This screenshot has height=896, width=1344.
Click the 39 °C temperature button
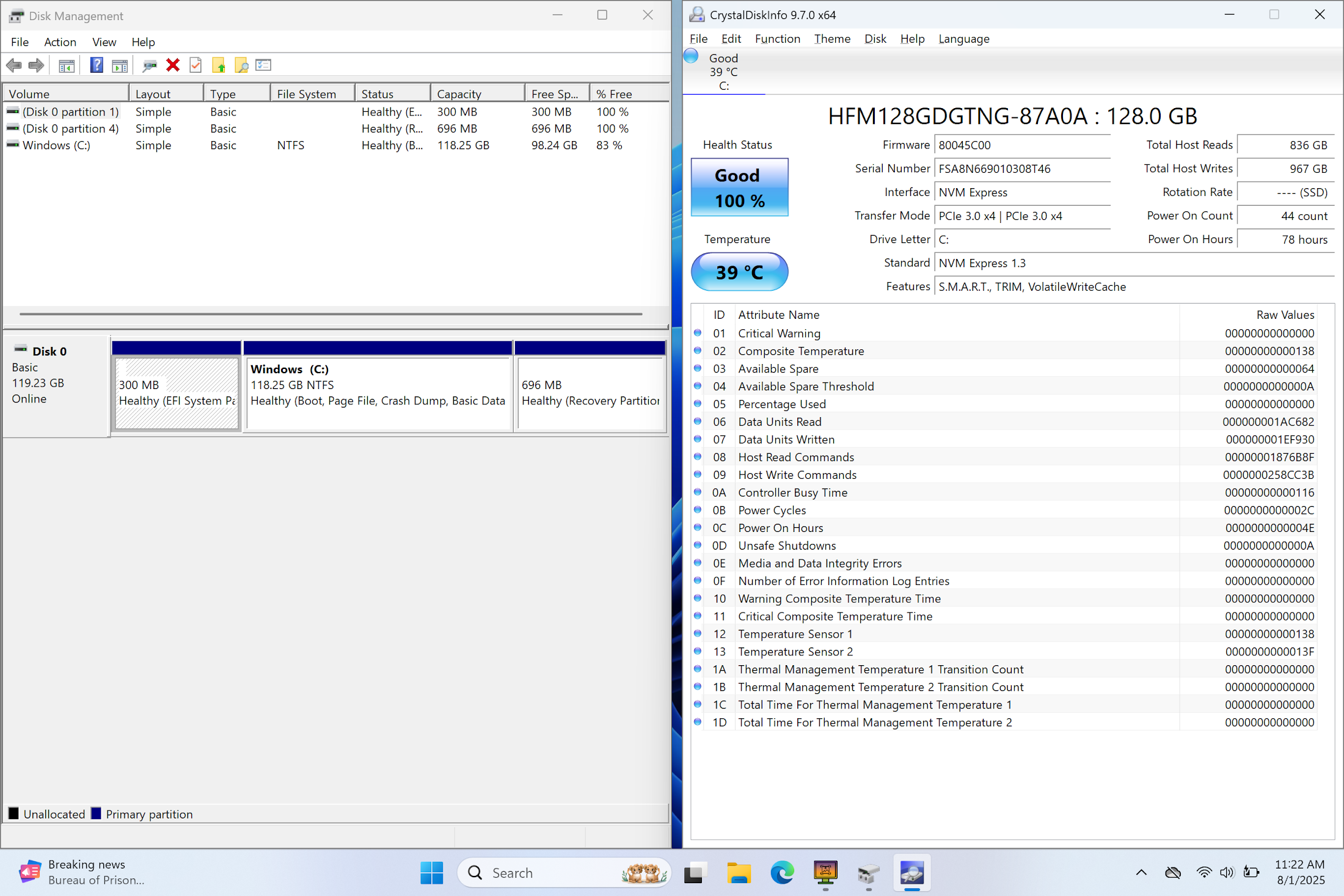pyautogui.click(x=739, y=272)
